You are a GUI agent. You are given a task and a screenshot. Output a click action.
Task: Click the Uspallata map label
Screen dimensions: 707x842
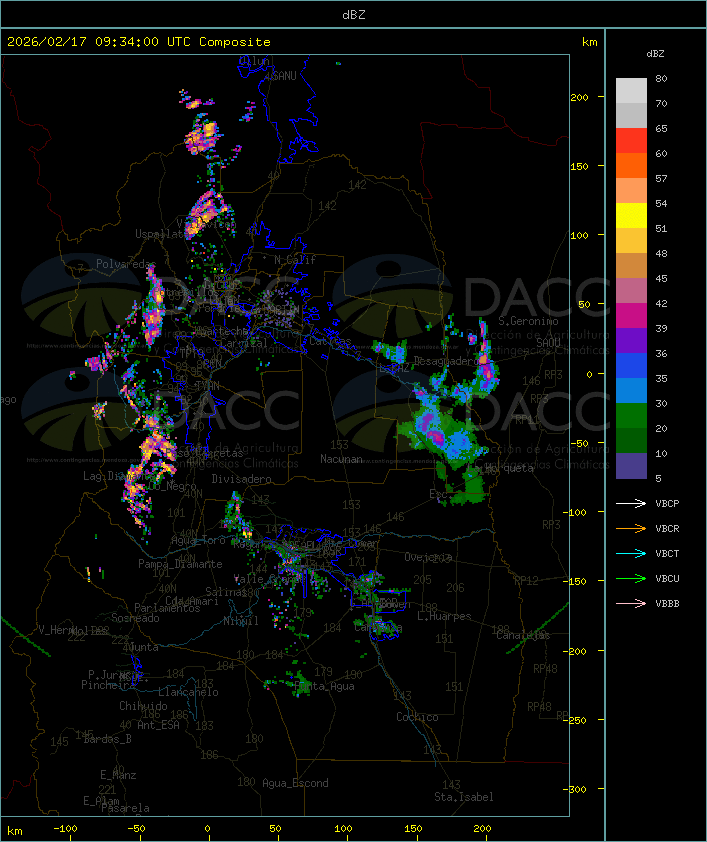pos(162,234)
